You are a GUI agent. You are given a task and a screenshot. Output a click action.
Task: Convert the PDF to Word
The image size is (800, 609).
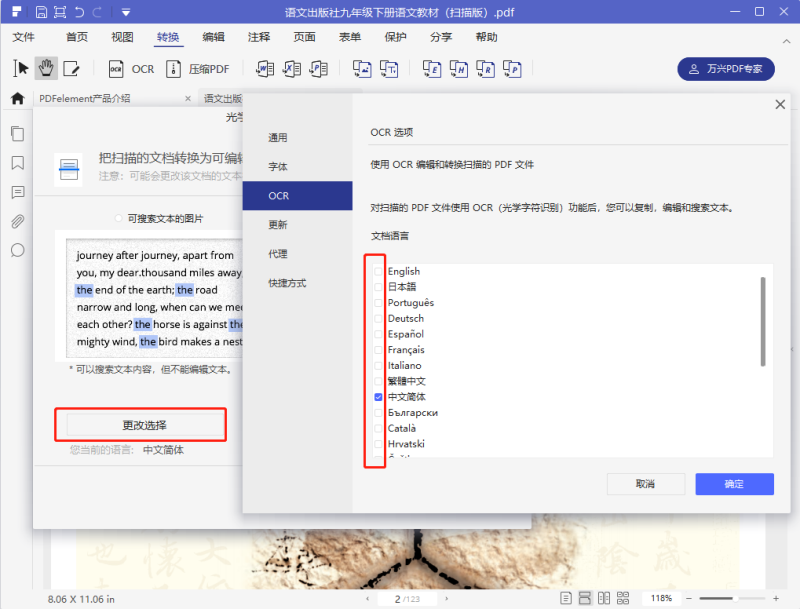pyautogui.click(x=265, y=69)
